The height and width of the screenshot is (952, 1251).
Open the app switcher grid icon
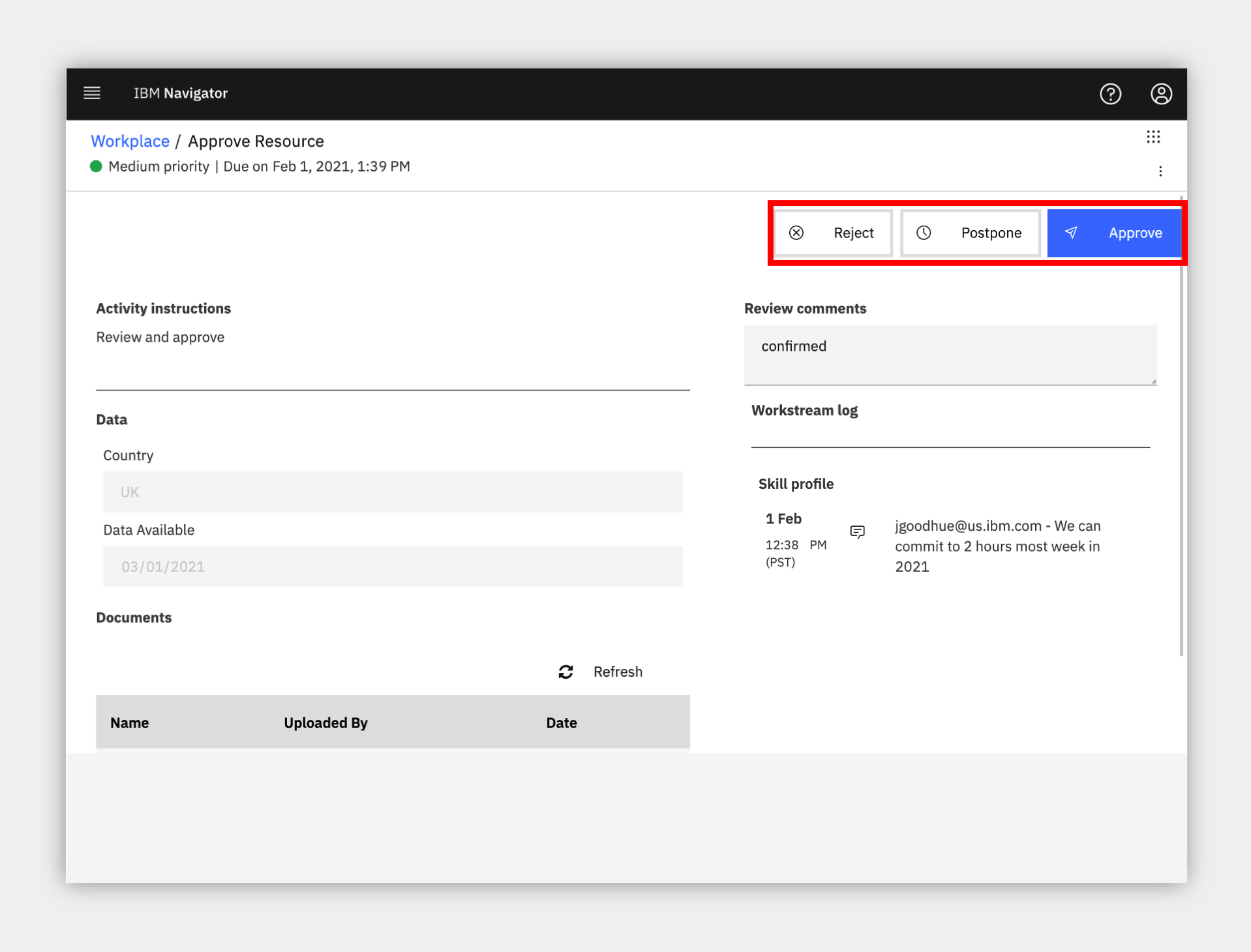pyautogui.click(x=1153, y=137)
